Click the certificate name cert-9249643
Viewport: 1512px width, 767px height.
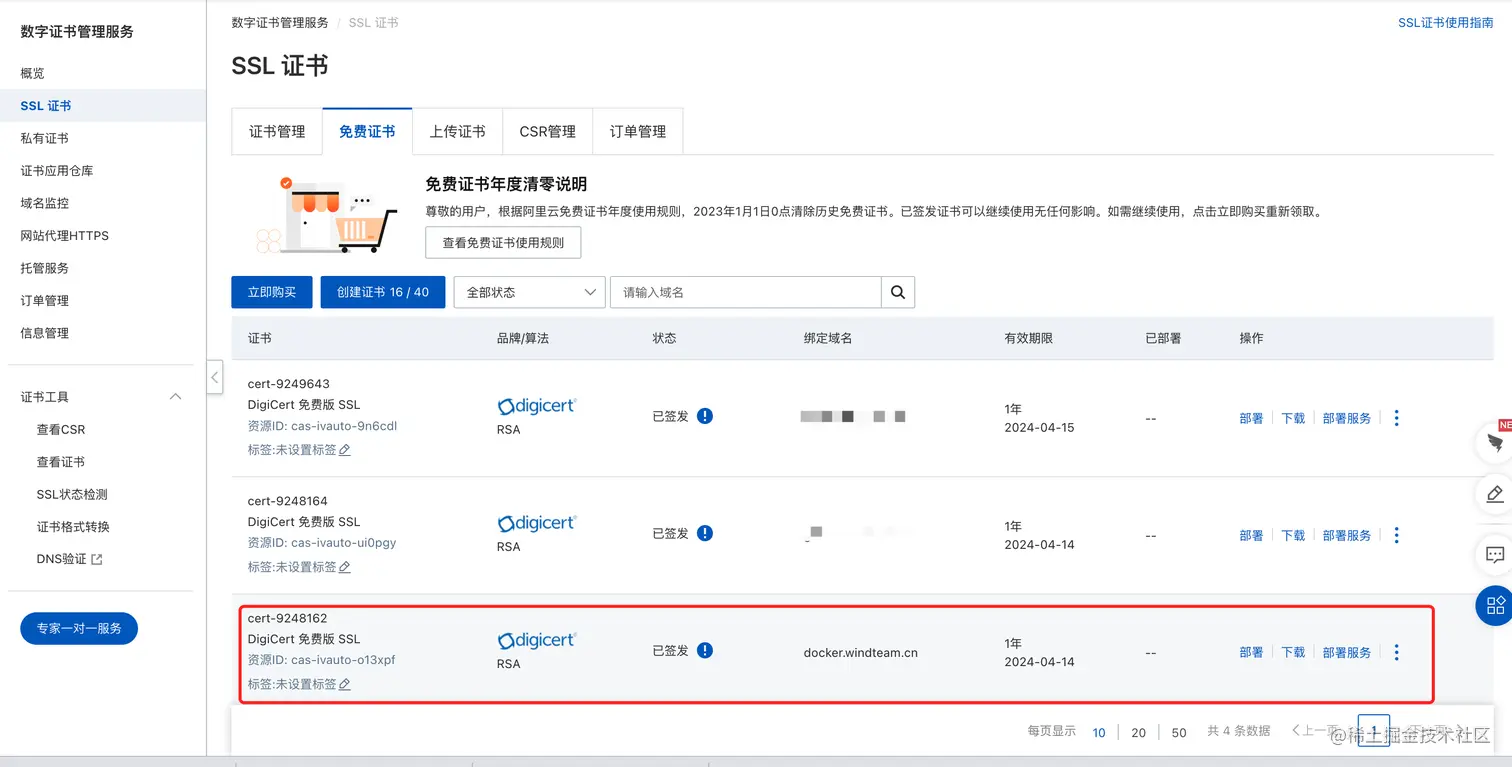point(289,384)
